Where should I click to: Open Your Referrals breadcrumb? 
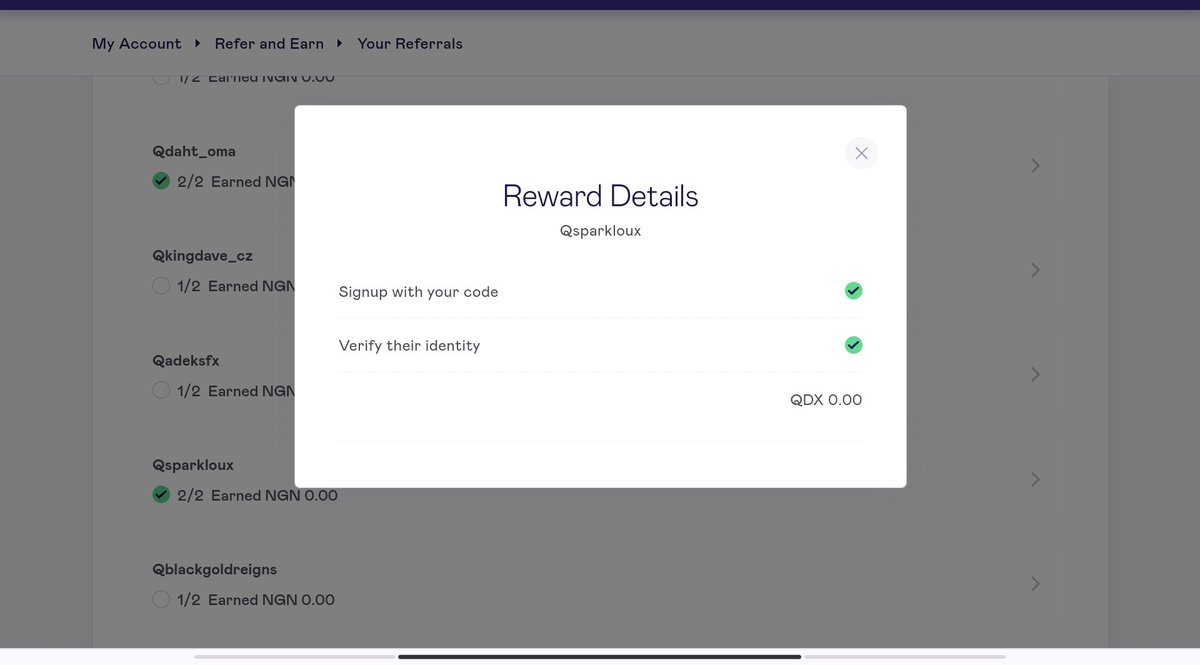coord(410,44)
